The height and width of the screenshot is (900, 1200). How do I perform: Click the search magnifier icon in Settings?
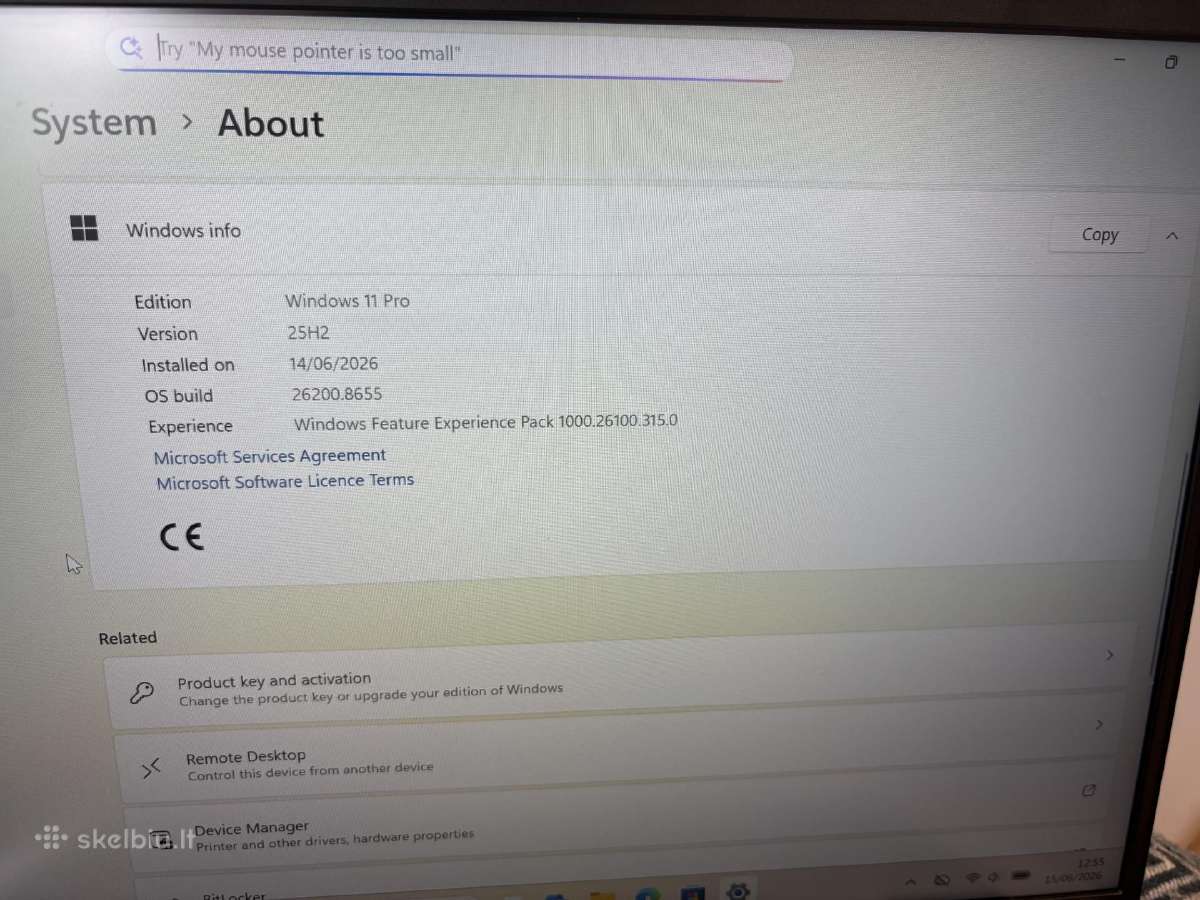130,46
